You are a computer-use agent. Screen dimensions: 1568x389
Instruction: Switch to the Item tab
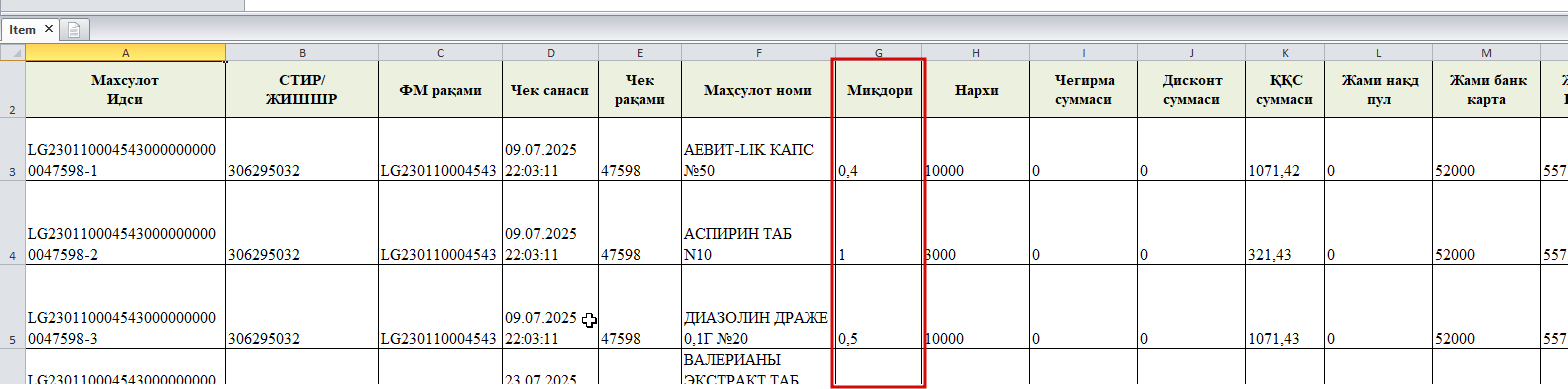click(22, 30)
